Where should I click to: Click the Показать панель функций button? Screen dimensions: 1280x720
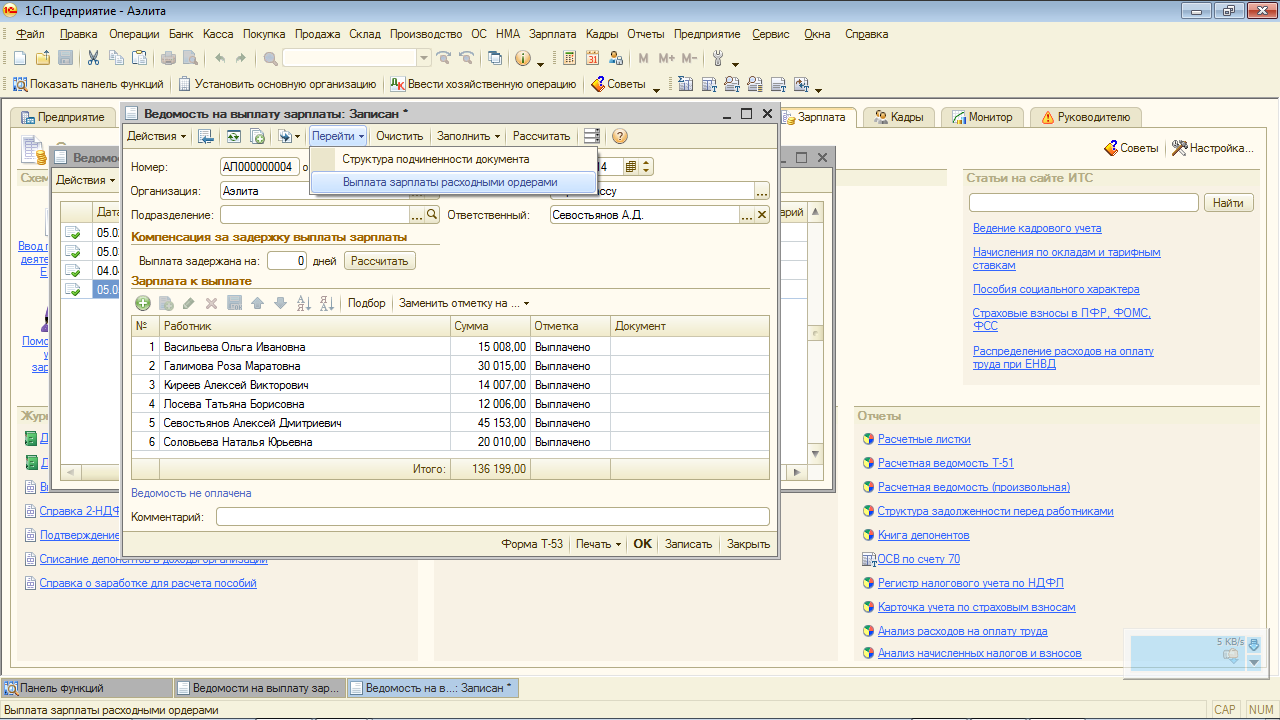pos(89,85)
